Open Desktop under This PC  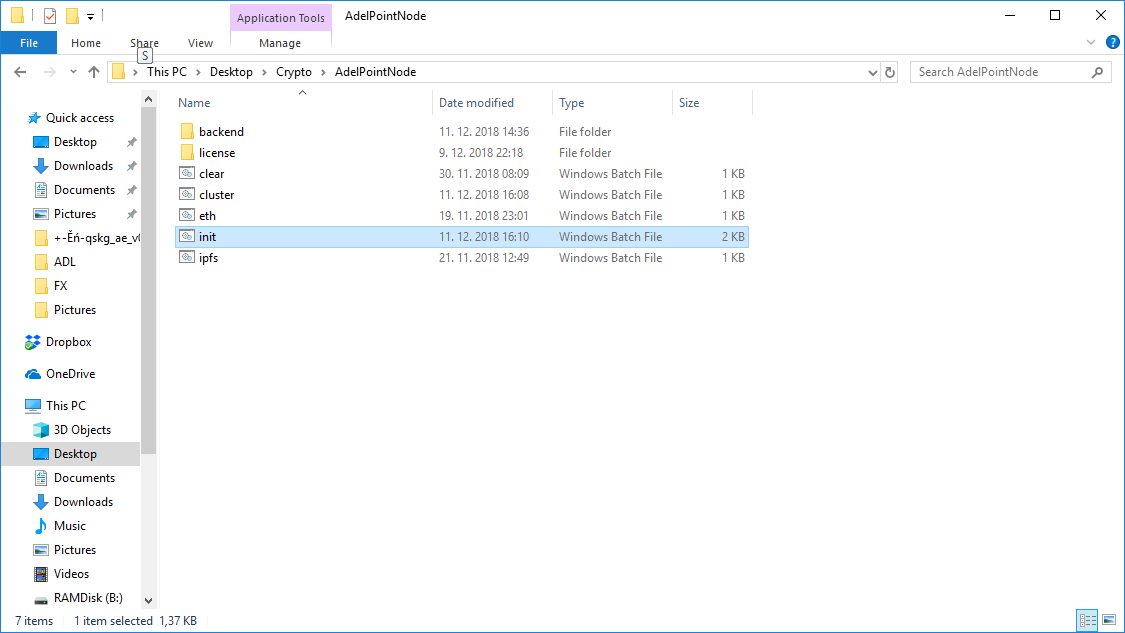(x=75, y=454)
